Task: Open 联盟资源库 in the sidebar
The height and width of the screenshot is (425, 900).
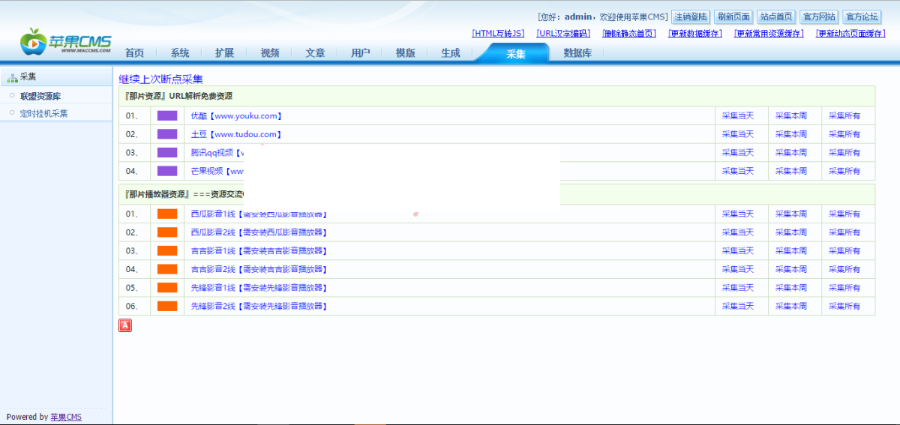Action: pyautogui.click(x=41, y=96)
